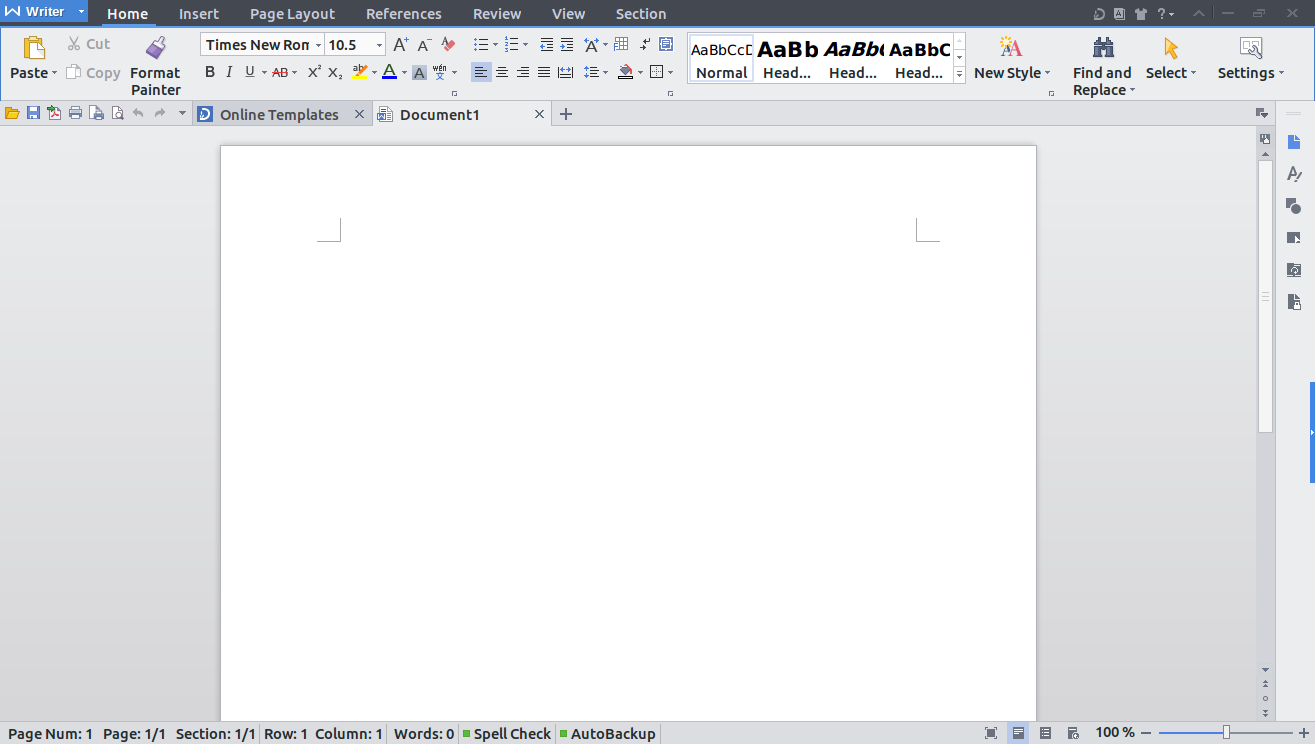Click the New Style button
1315x744 pixels.
1012,59
